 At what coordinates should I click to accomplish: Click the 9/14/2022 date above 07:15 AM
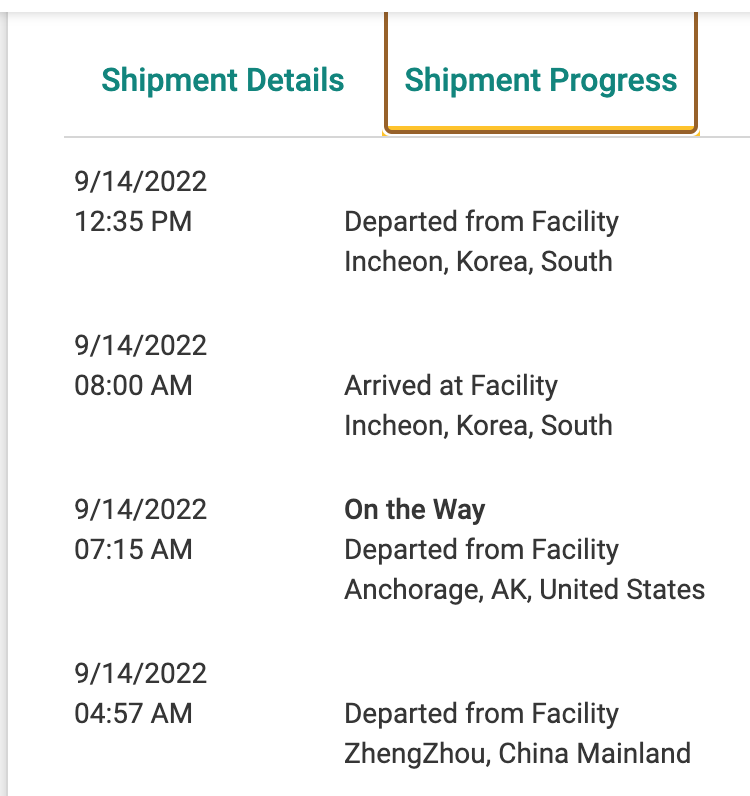point(141,509)
